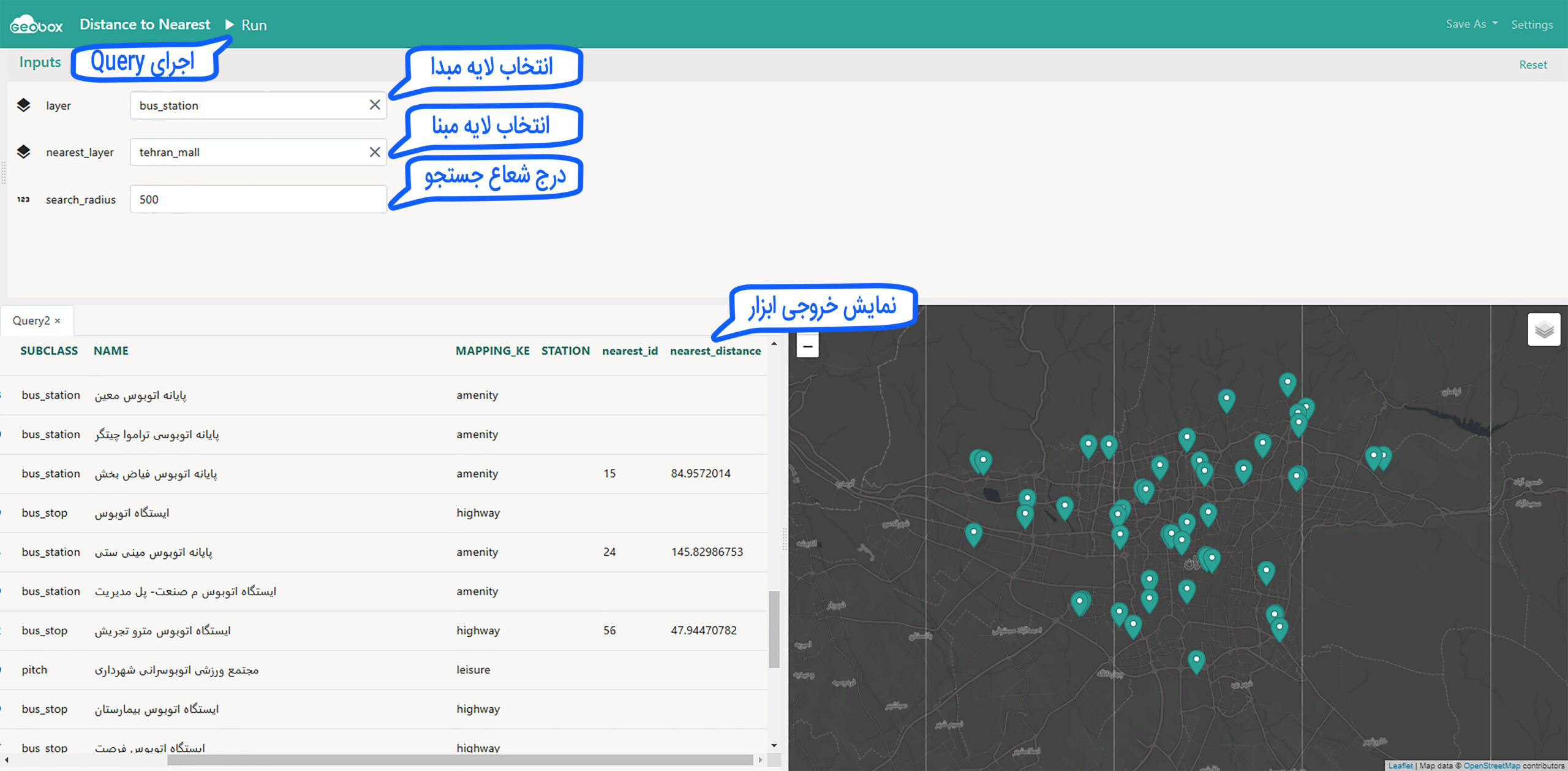Clear the tehran_mall nearest layer selection
Viewport: 1568px width, 771px height.
tap(375, 152)
